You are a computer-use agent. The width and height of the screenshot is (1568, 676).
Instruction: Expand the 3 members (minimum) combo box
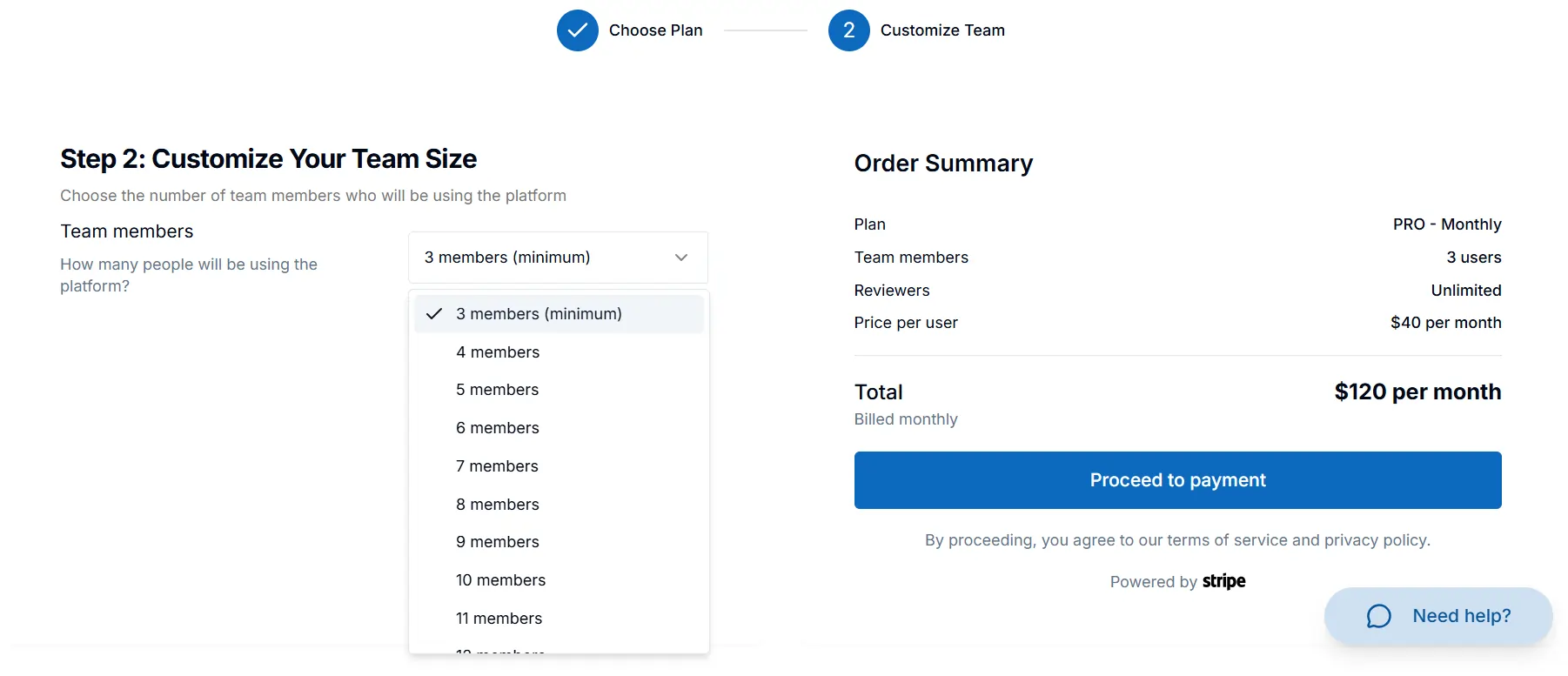[x=558, y=258]
